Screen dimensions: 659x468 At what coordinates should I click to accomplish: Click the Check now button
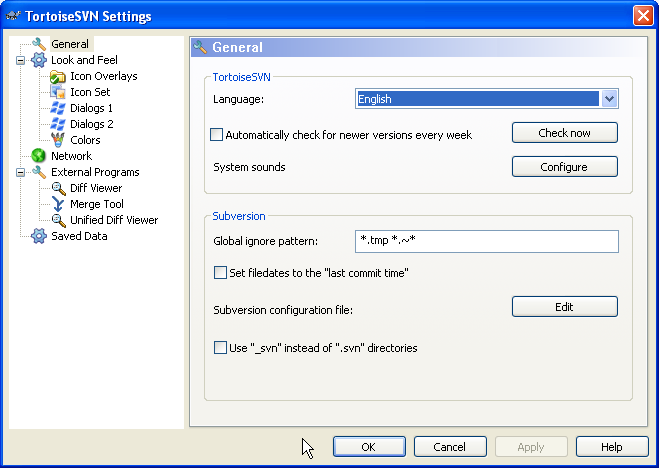click(x=565, y=133)
